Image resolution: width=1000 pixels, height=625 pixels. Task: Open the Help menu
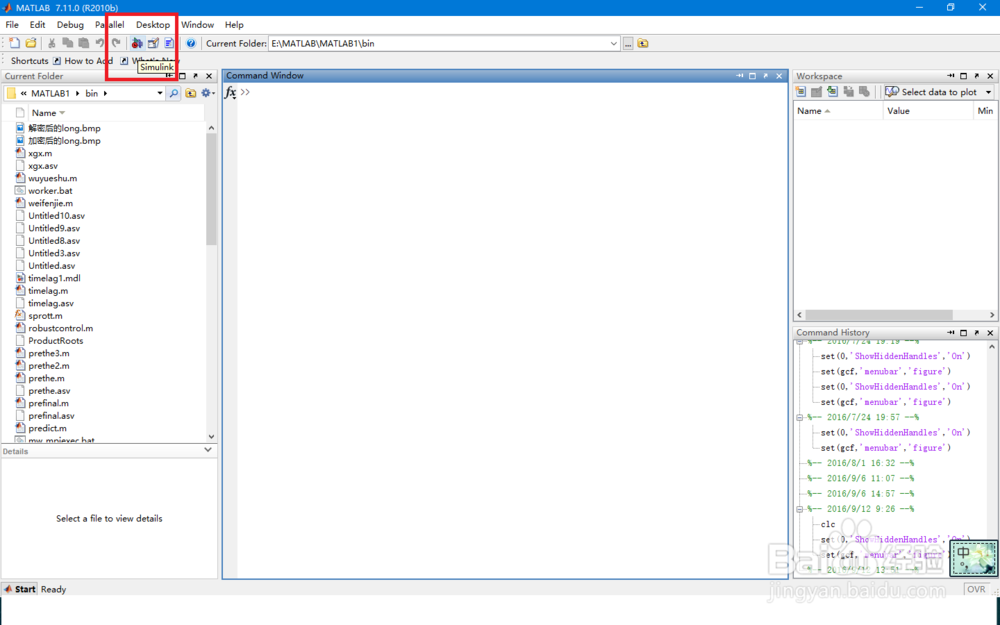(234, 25)
